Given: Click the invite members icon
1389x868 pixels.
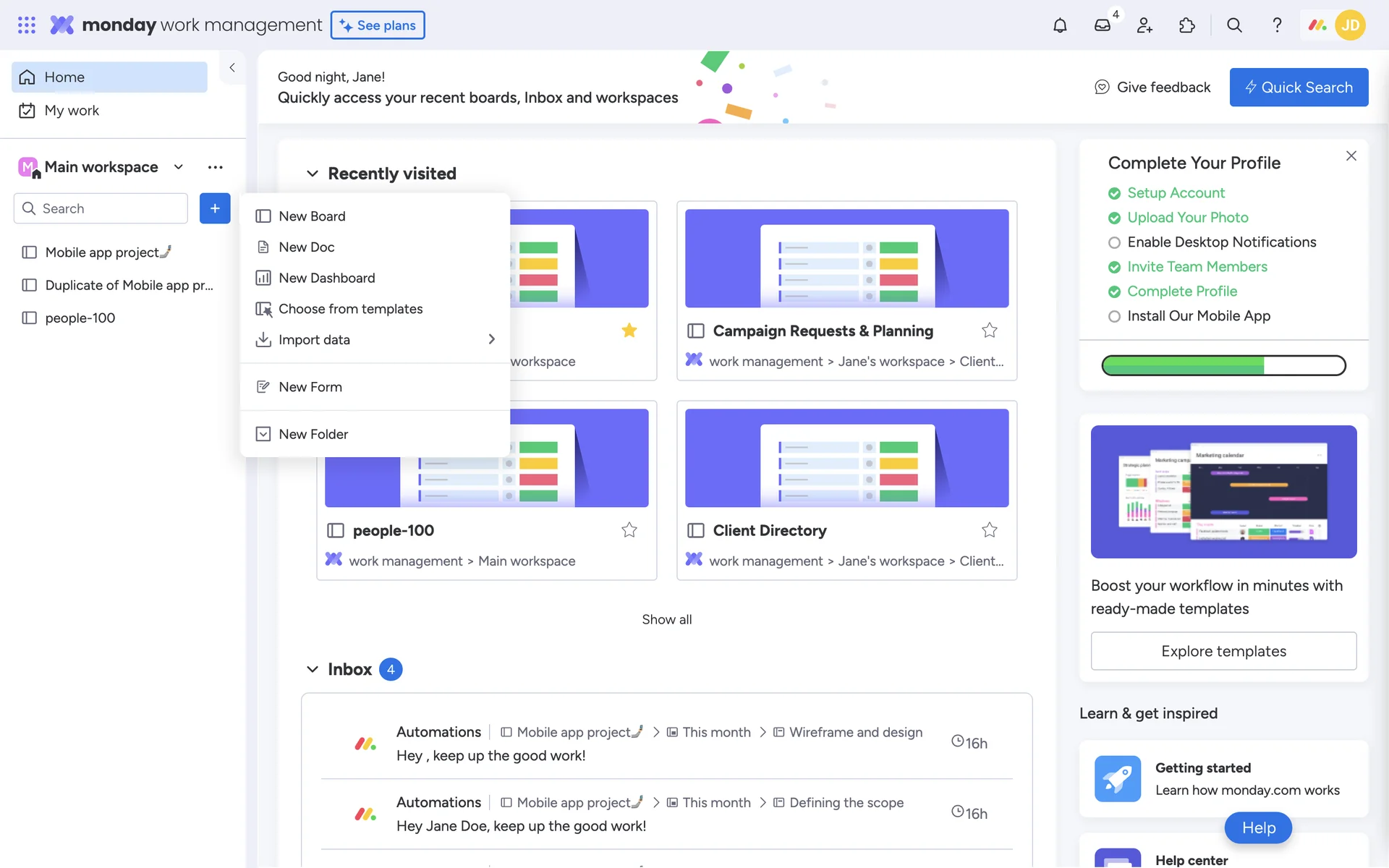Looking at the screenshot, I should pos(1144,25).
